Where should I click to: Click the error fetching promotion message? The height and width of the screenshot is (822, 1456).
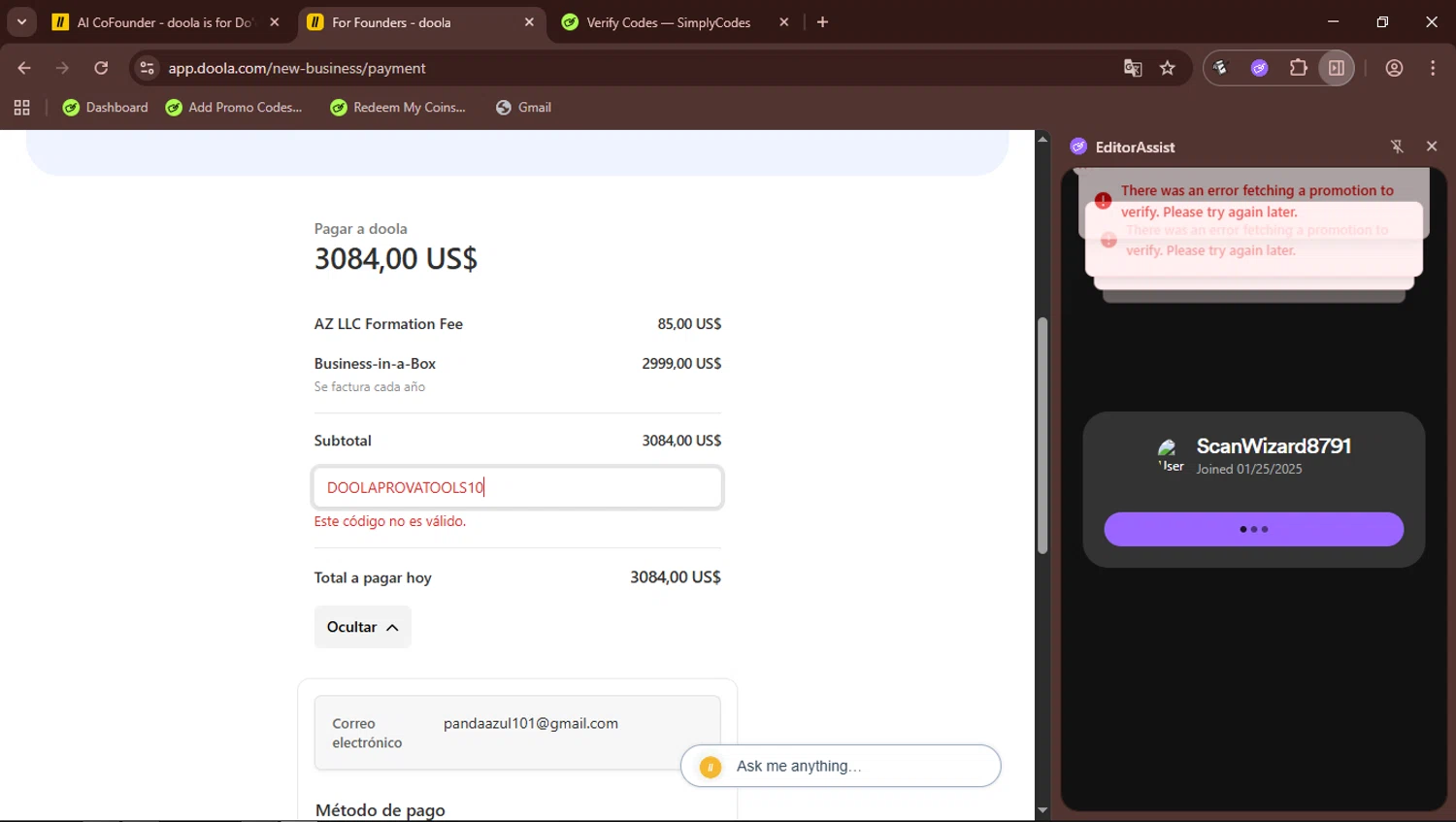click(1257, 201)
